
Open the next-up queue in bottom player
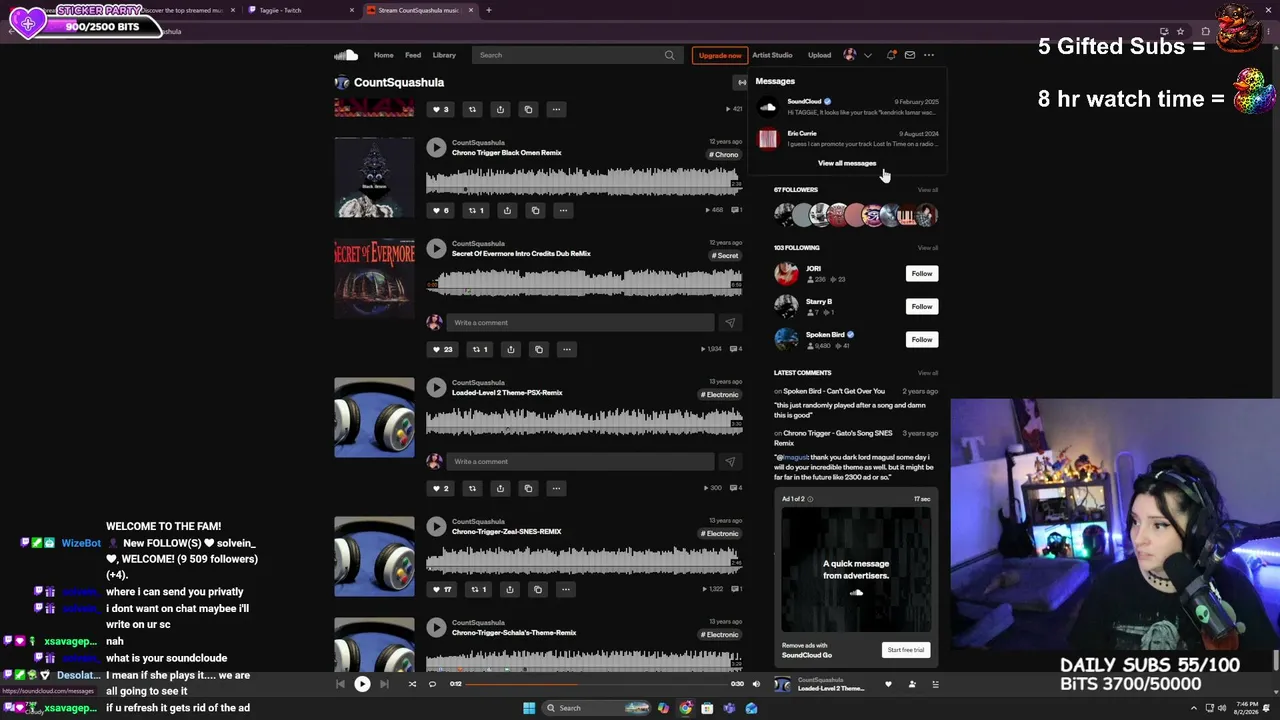pyautogui.click(x=935, y=684)
